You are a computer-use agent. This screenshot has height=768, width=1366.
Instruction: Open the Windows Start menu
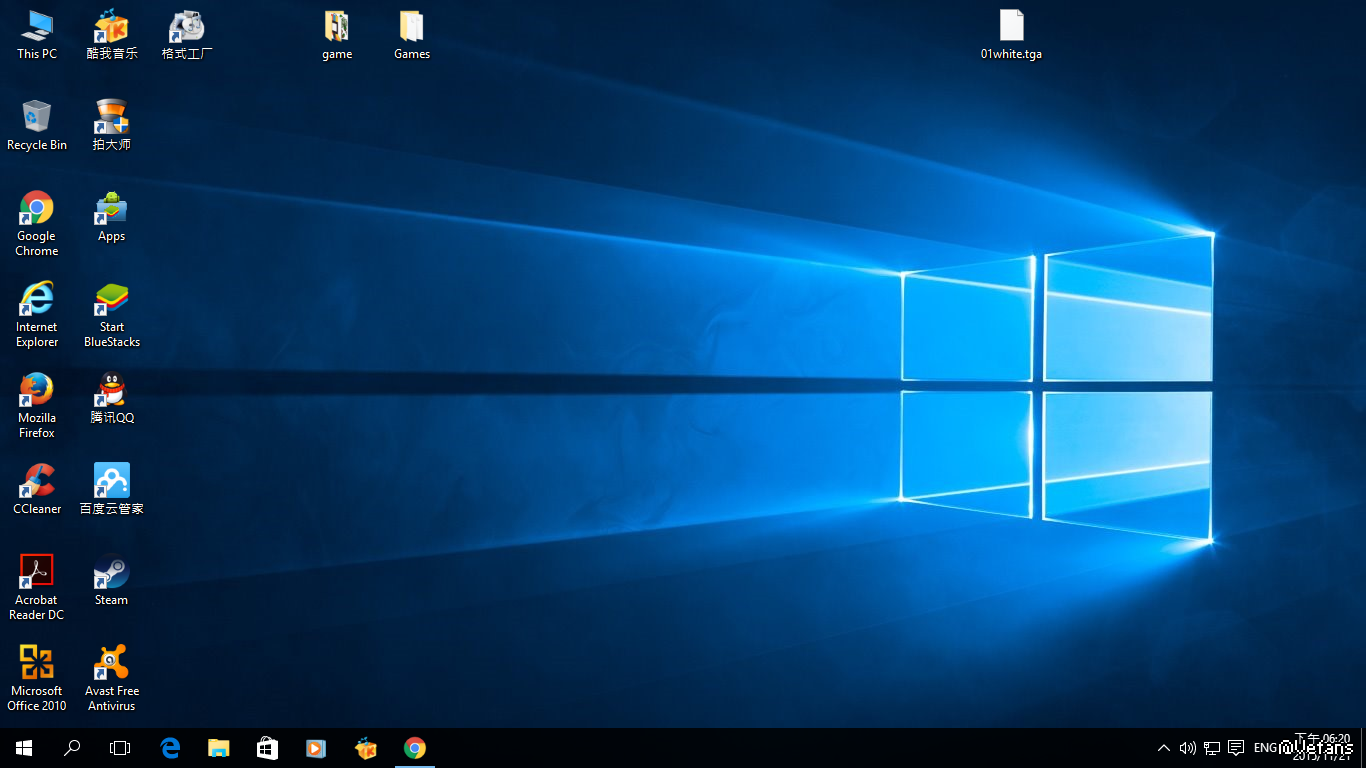click(x=24, y=748)
